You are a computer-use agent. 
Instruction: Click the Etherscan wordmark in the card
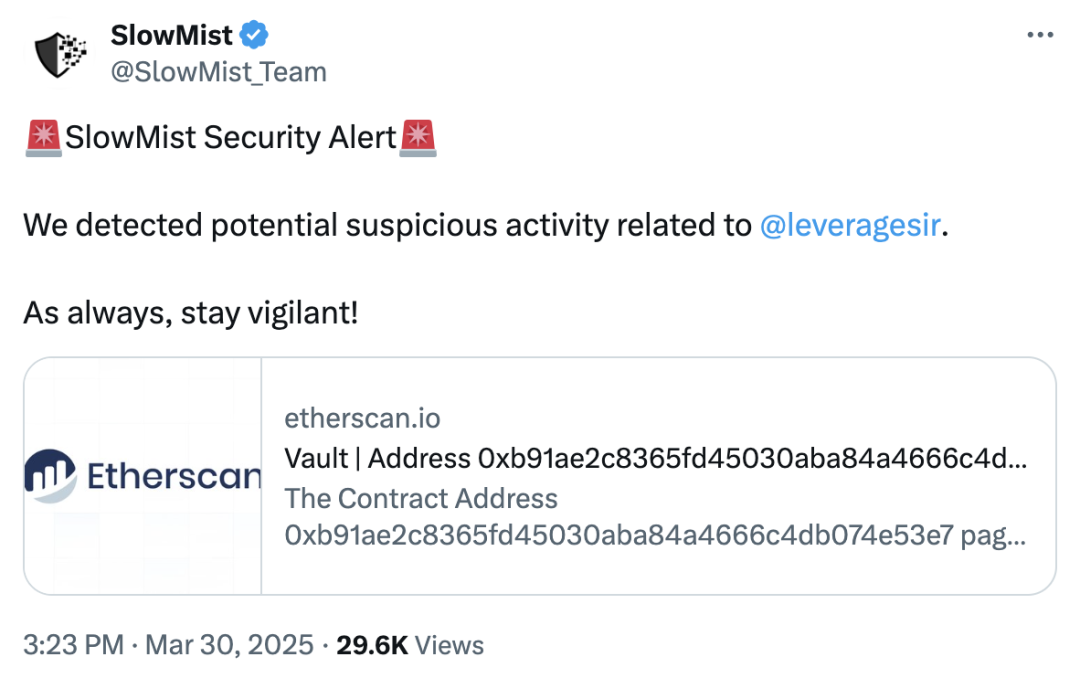(174, 477)
